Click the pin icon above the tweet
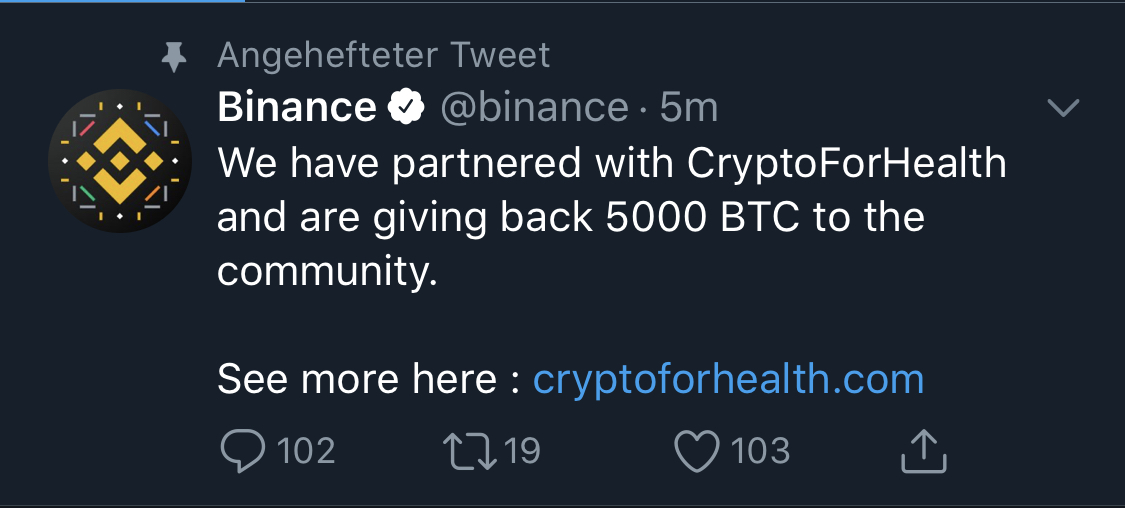 [174, 58]
